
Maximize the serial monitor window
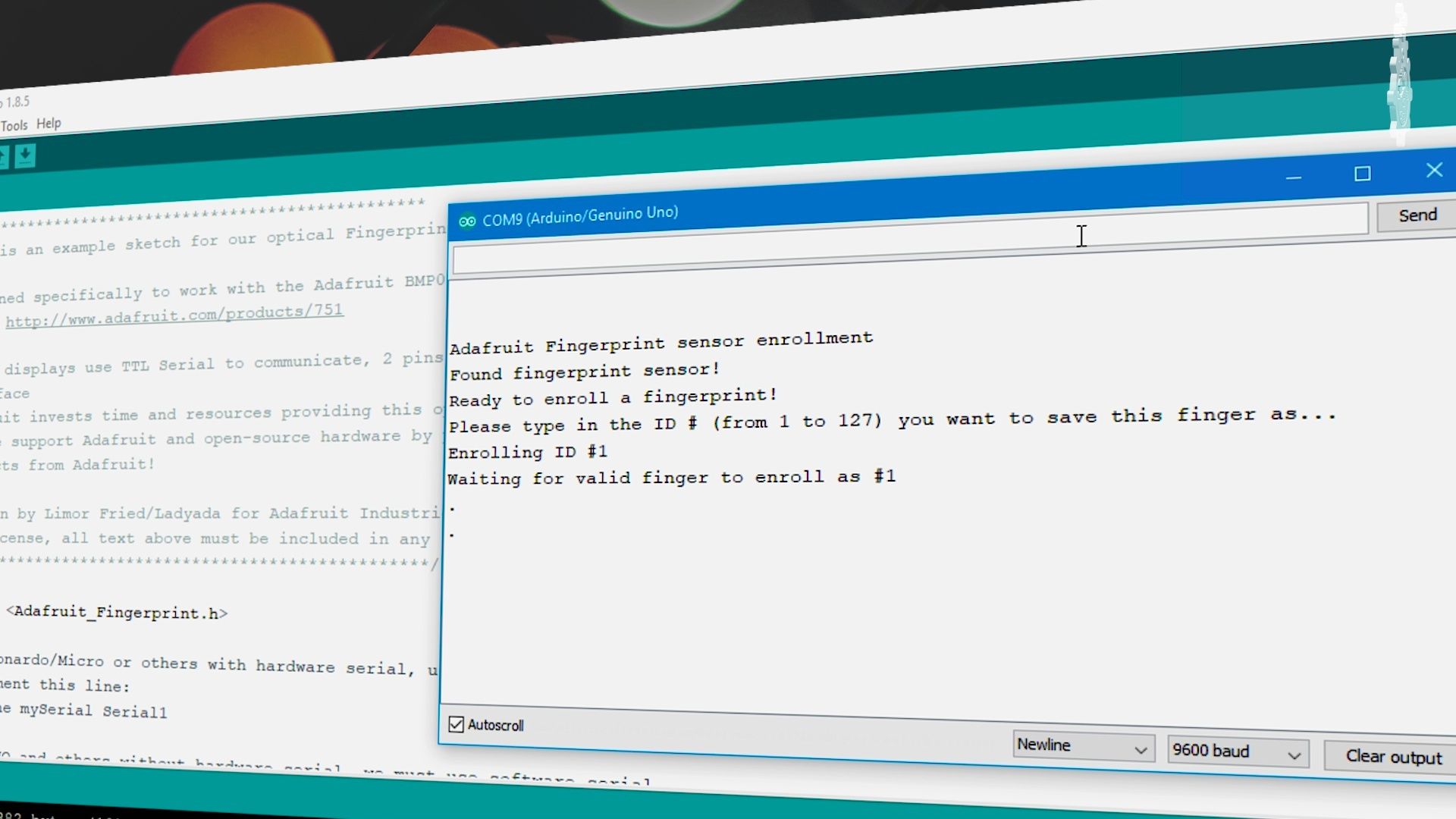[x=1361, y=174]
